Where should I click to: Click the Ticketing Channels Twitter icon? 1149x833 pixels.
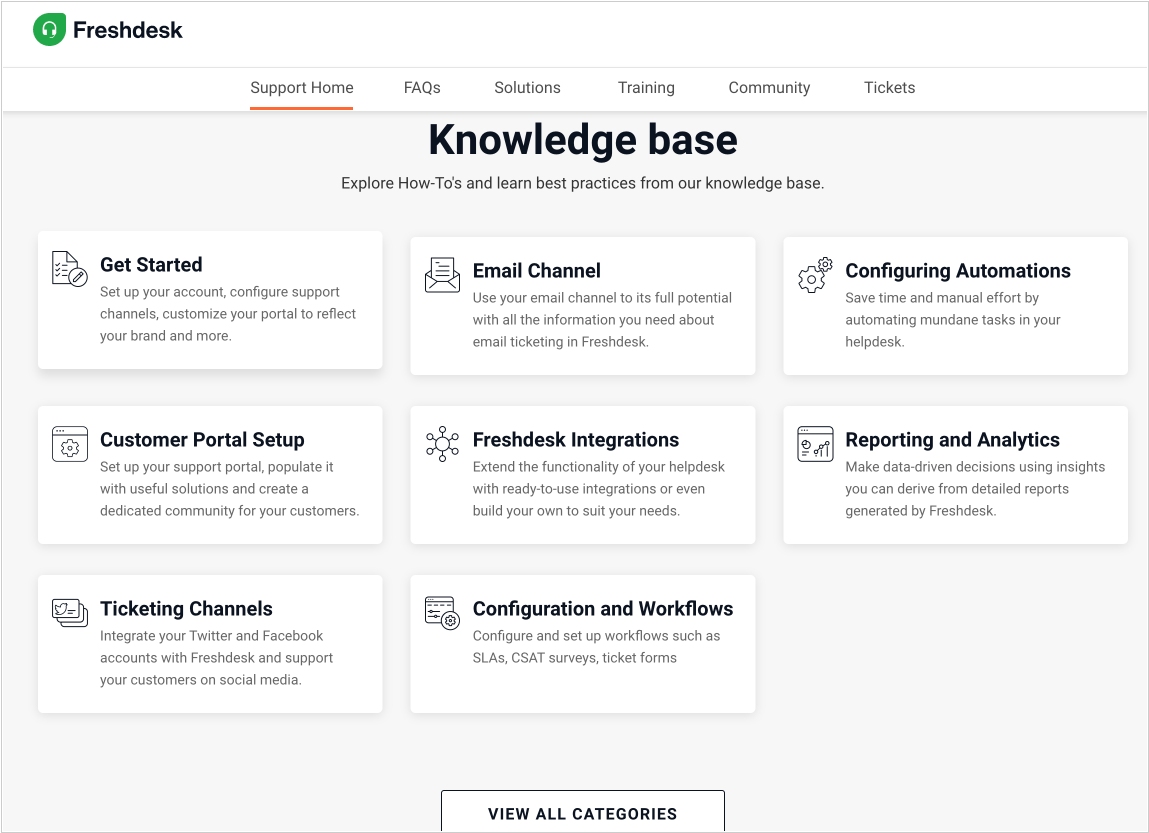click(x=69, y=612)
